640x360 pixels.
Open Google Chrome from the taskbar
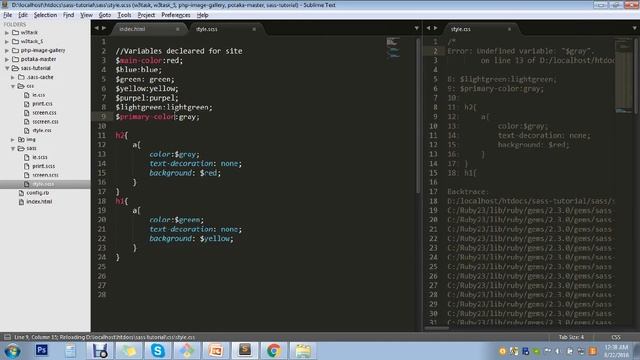pos(274,351)
